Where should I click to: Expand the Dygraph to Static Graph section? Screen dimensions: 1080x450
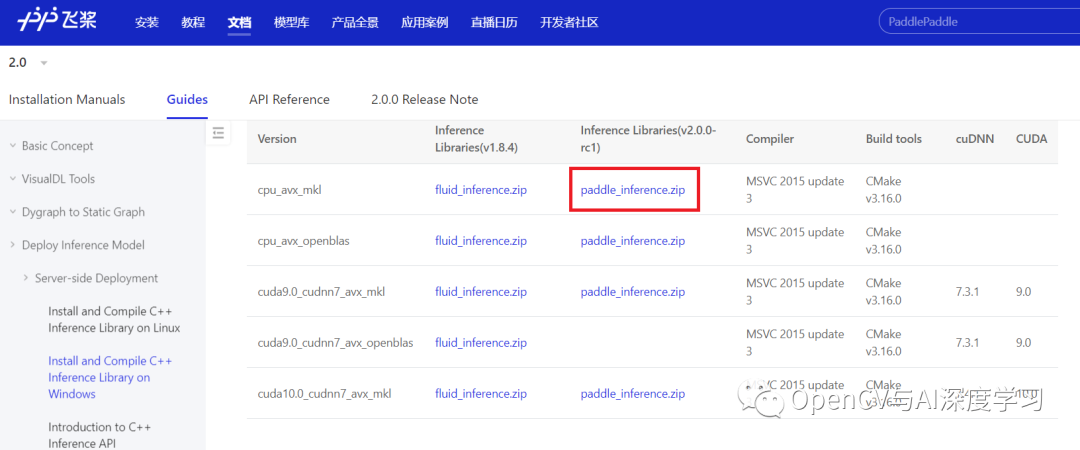76,212
